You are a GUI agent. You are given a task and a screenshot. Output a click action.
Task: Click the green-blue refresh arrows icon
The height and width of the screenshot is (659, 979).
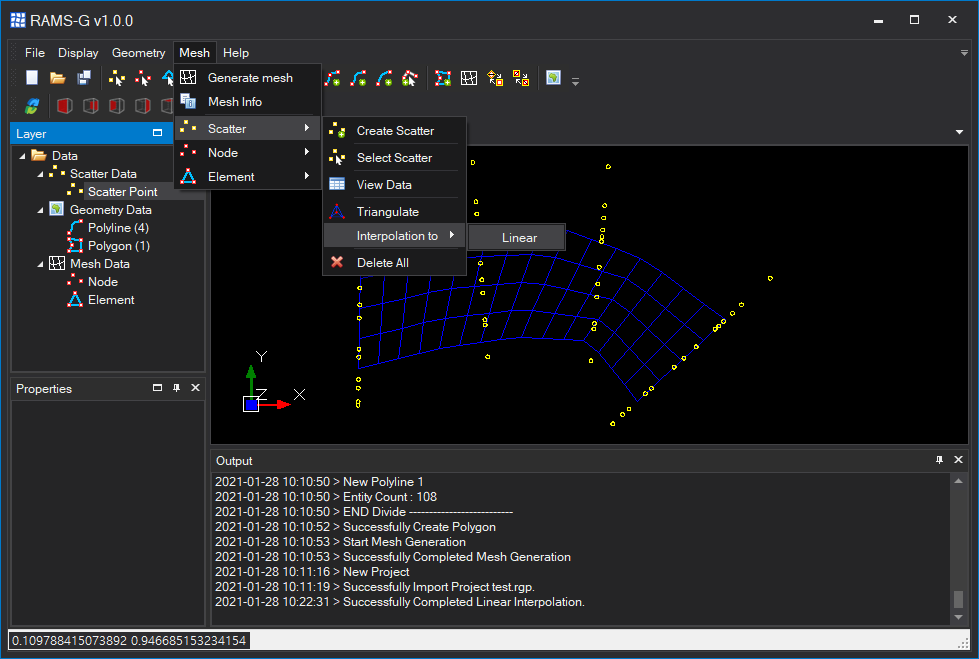(32, 106)
